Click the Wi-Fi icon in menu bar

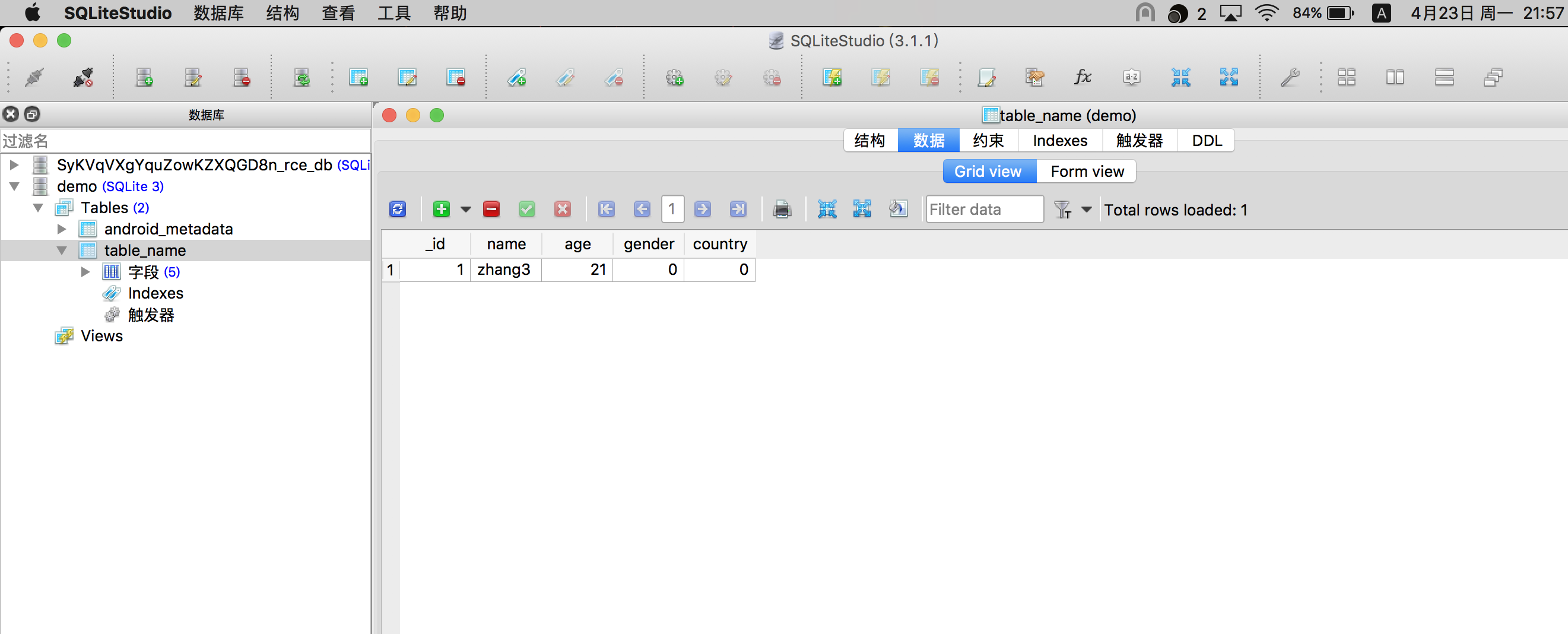coord(1266,13)
